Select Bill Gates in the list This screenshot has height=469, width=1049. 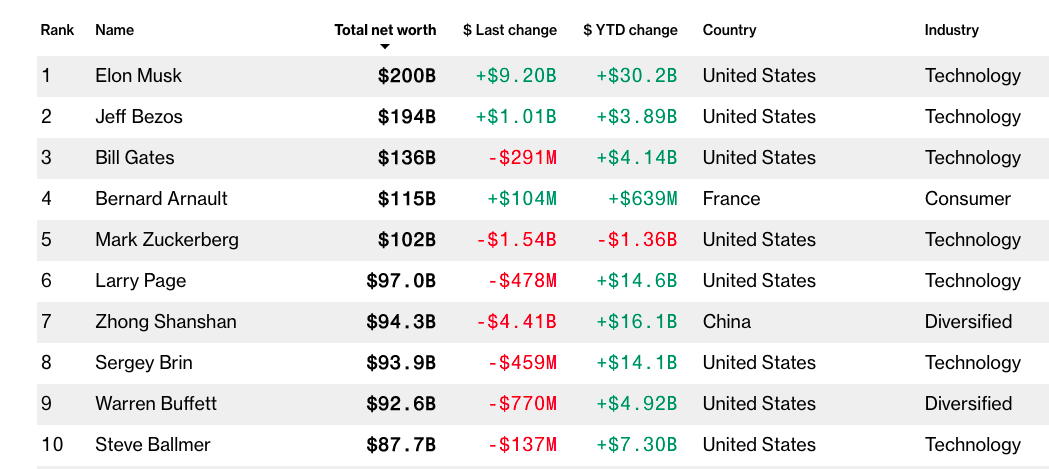[134, 158]
